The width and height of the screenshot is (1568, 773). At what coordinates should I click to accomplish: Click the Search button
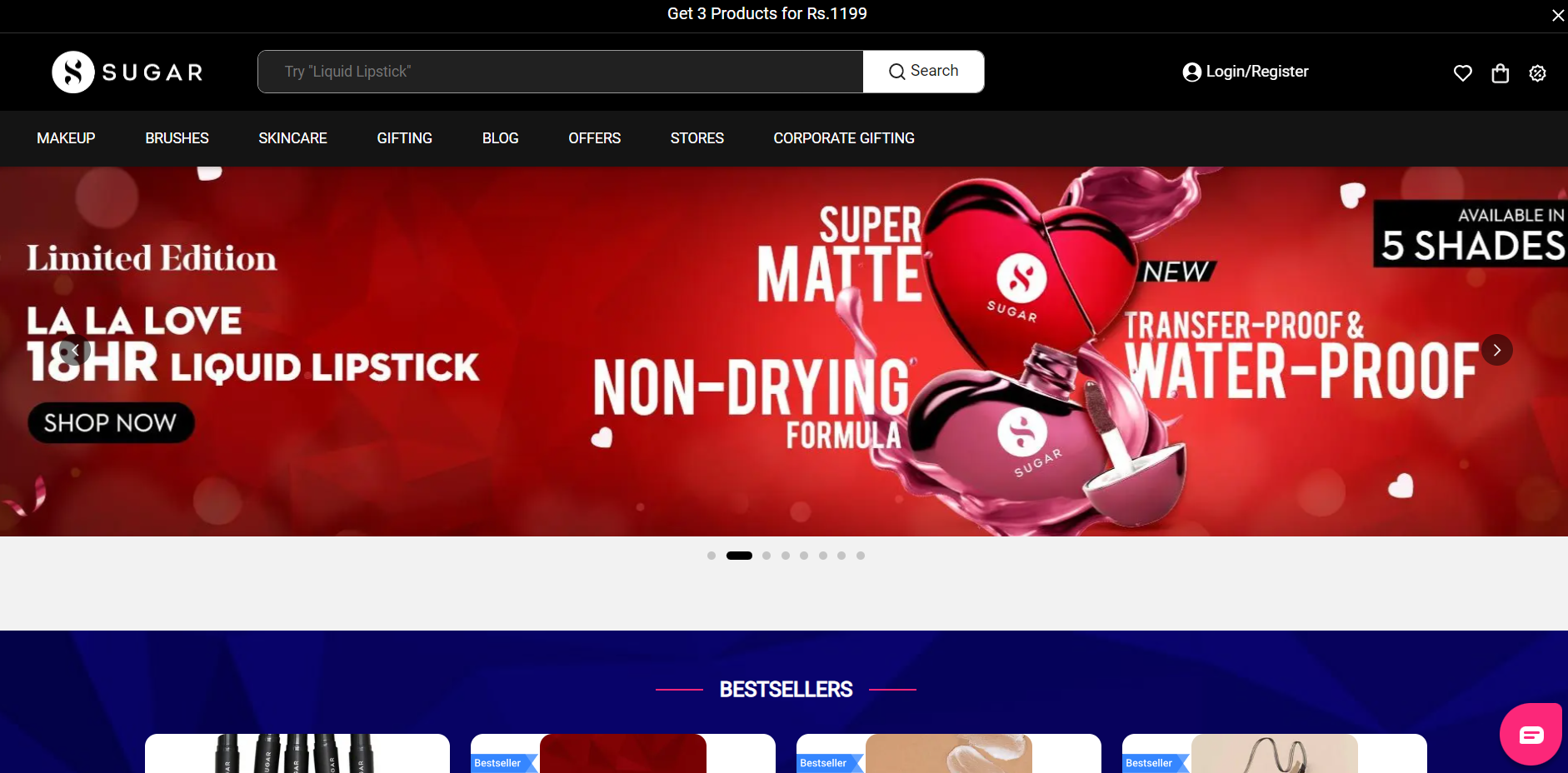click(923, 72)
